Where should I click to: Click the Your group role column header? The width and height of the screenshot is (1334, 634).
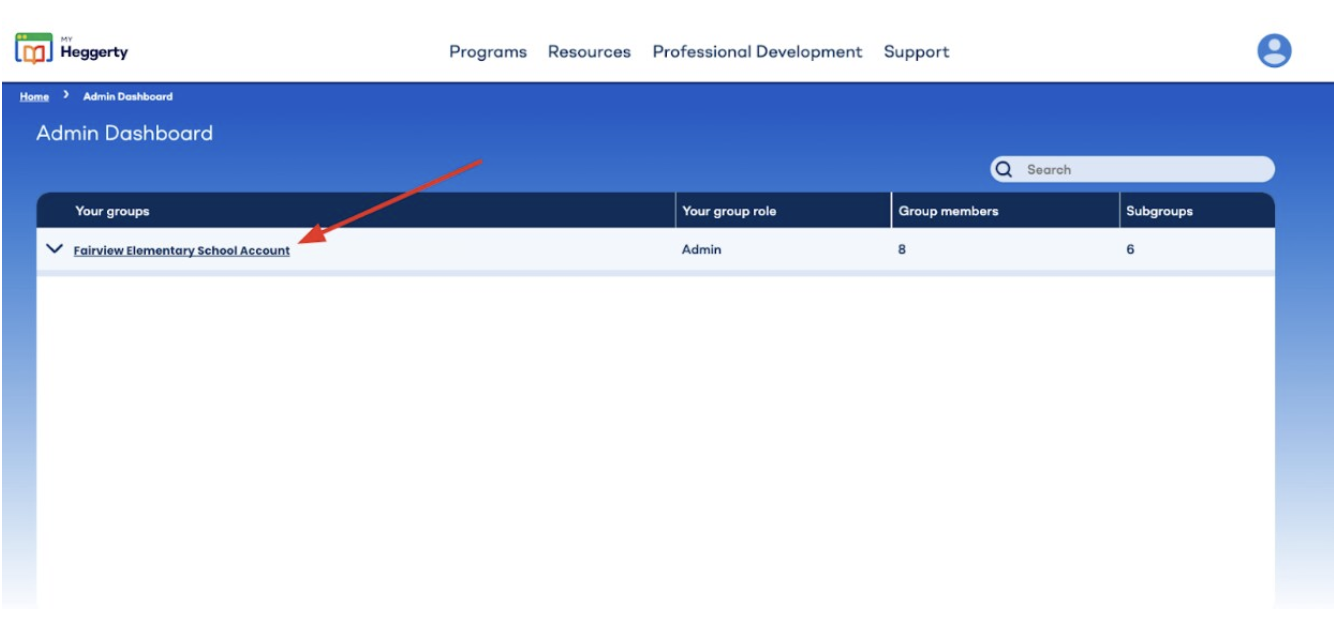click(728, 211)
